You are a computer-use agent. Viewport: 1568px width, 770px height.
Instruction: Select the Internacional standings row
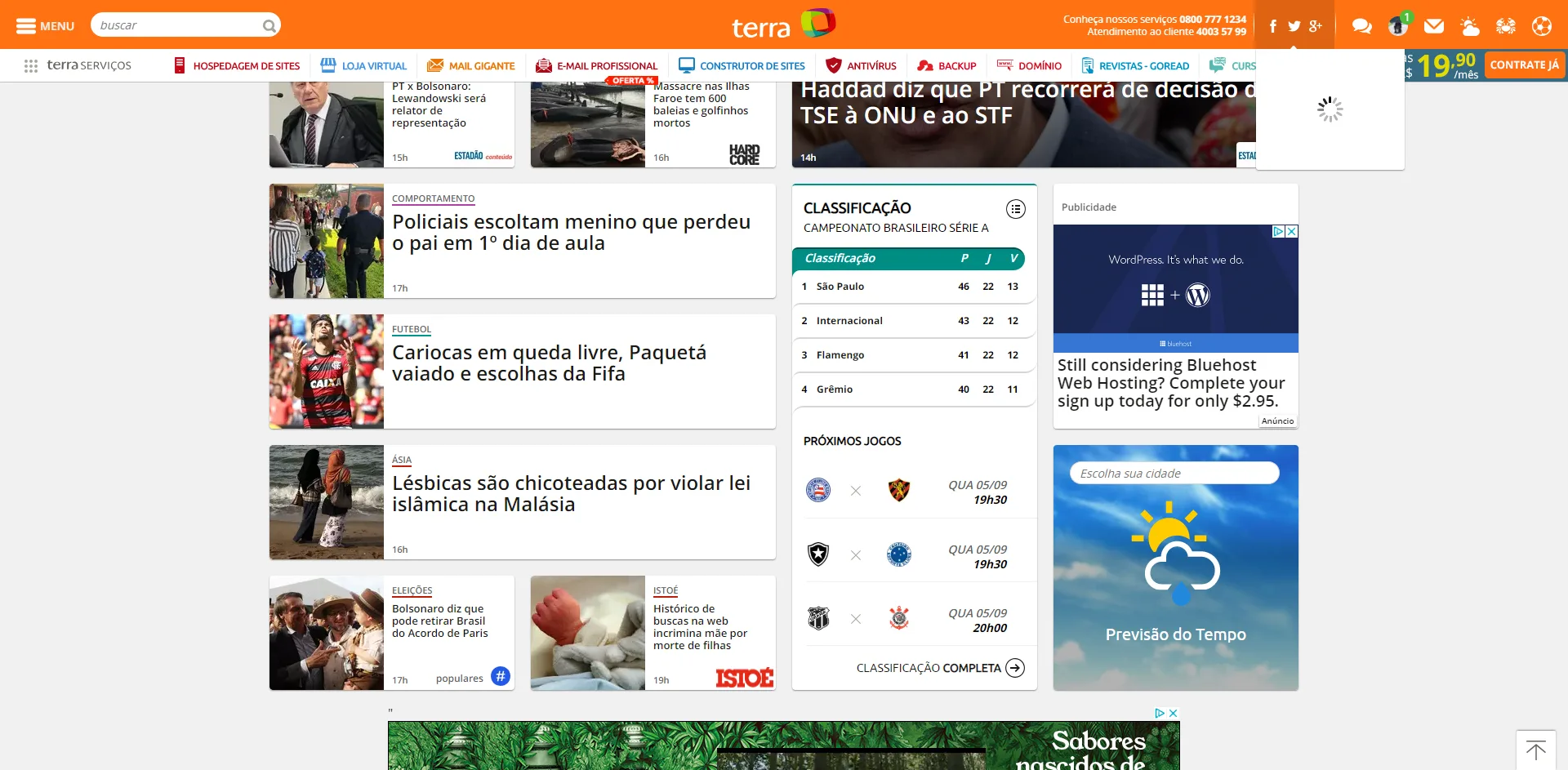(x=914, y=321)
